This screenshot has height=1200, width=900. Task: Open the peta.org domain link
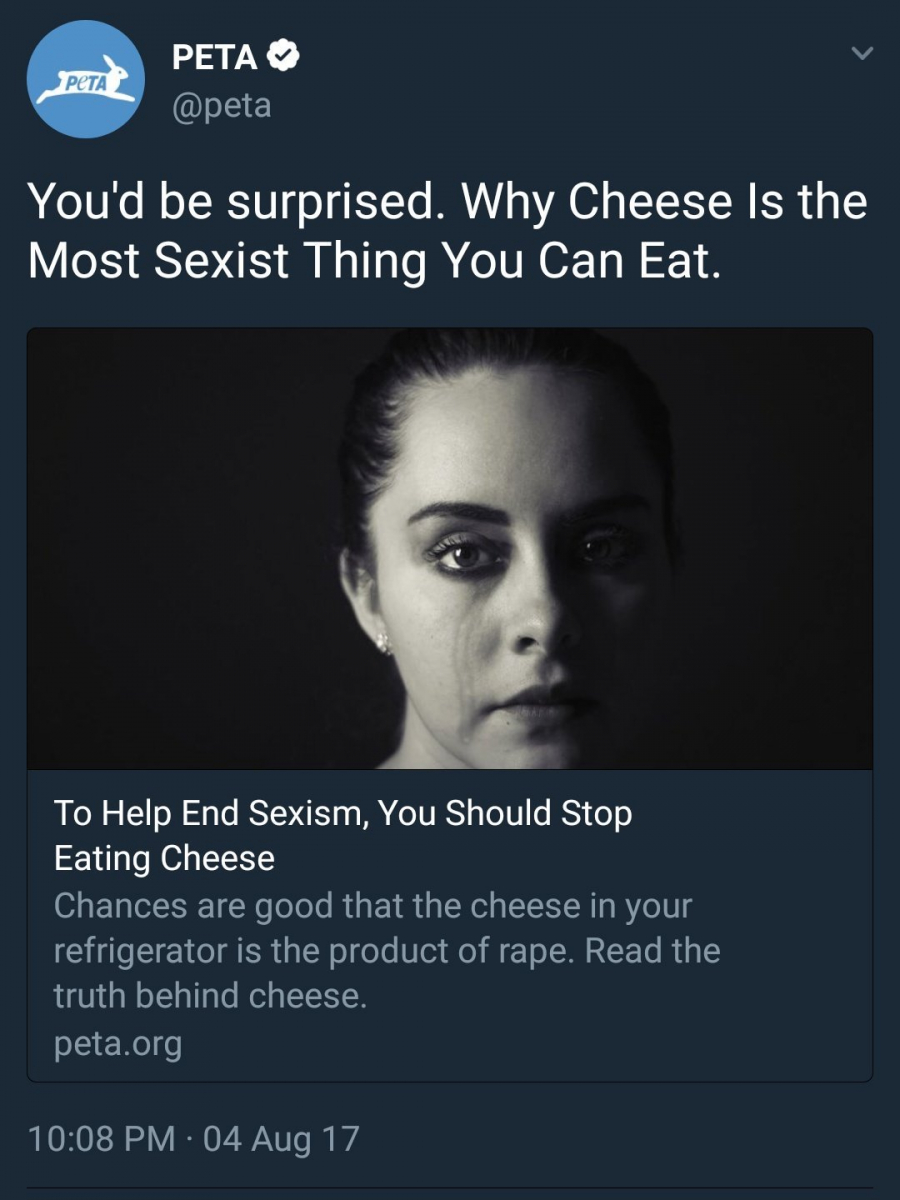(x=117, y=1044)
